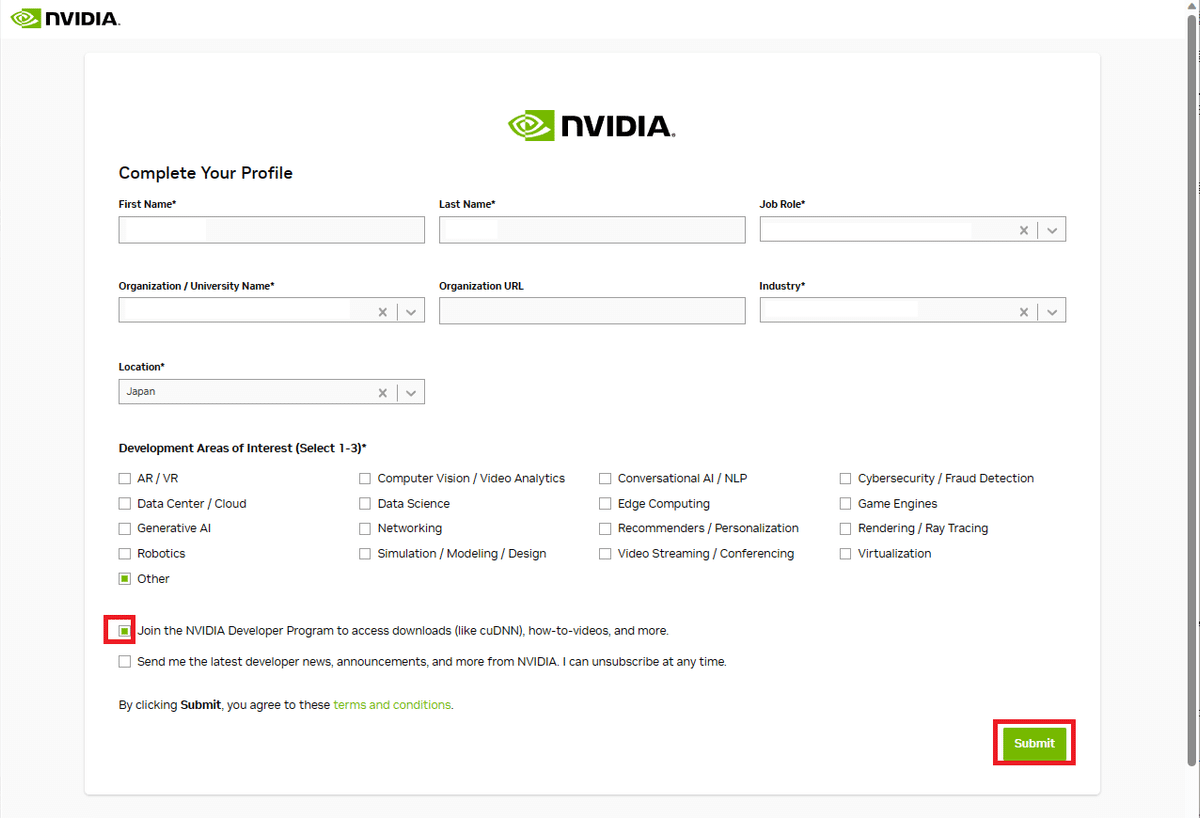Image resolution: width=1200 pixels, height=818 pixels.
Task: Open the Job Role dropdown arrow
Action: (1051, 230)
